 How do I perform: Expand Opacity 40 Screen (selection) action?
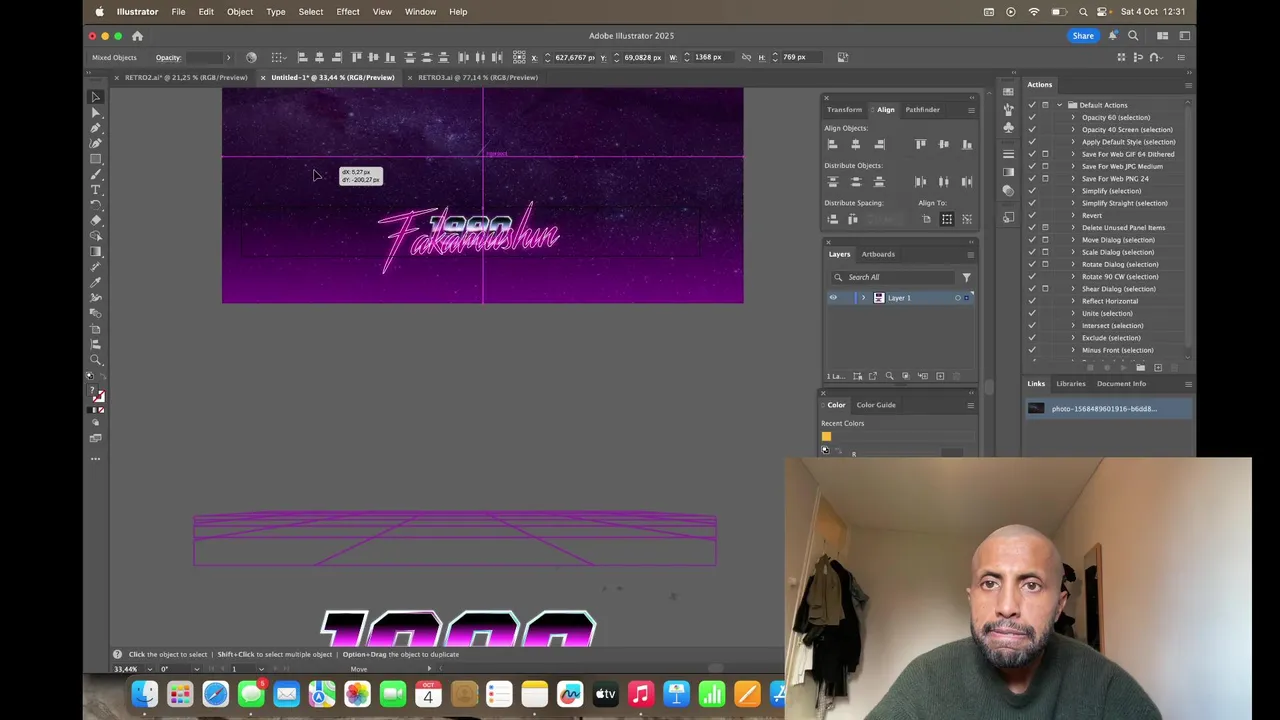tap(1073, 129)
